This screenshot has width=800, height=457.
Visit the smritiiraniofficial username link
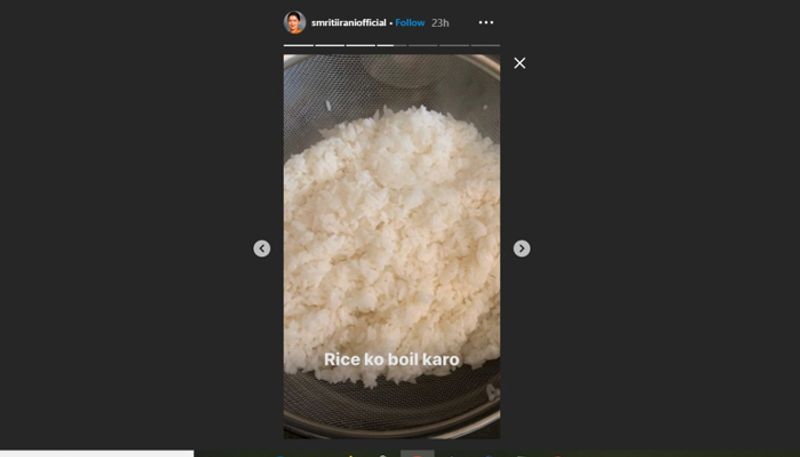click(348, 22)
